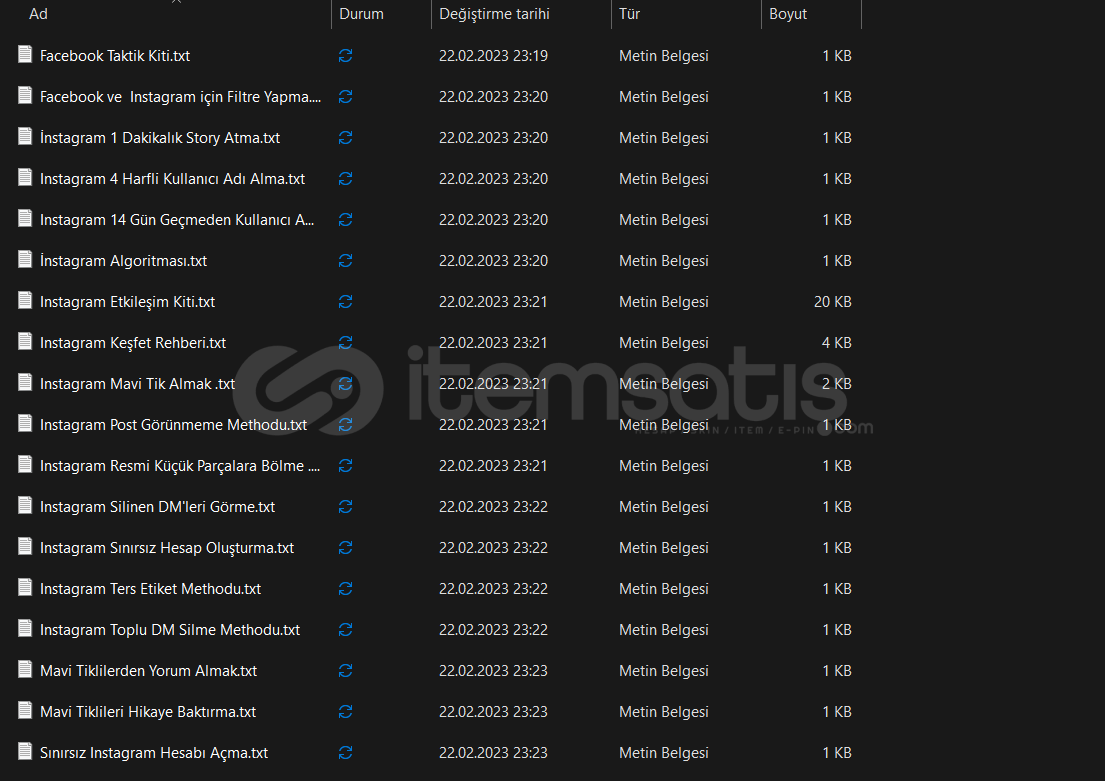
Task: Click the İnstagram Algoritması.txt file name
Action: 123,261
